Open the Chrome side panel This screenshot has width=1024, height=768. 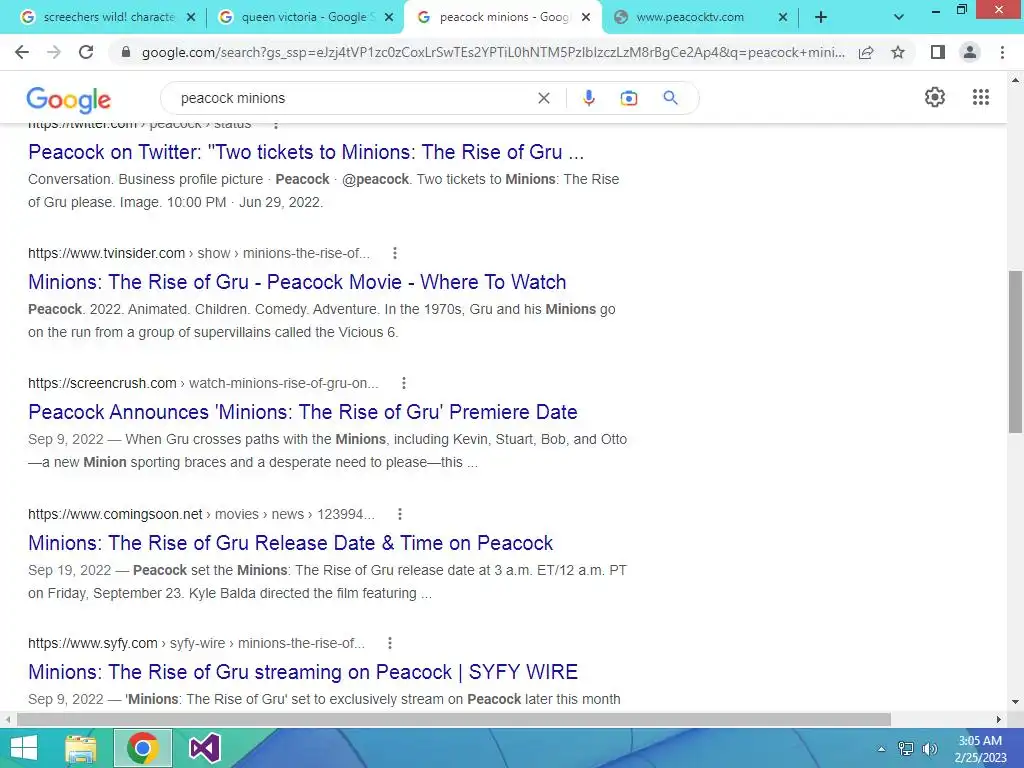(938, 52)
